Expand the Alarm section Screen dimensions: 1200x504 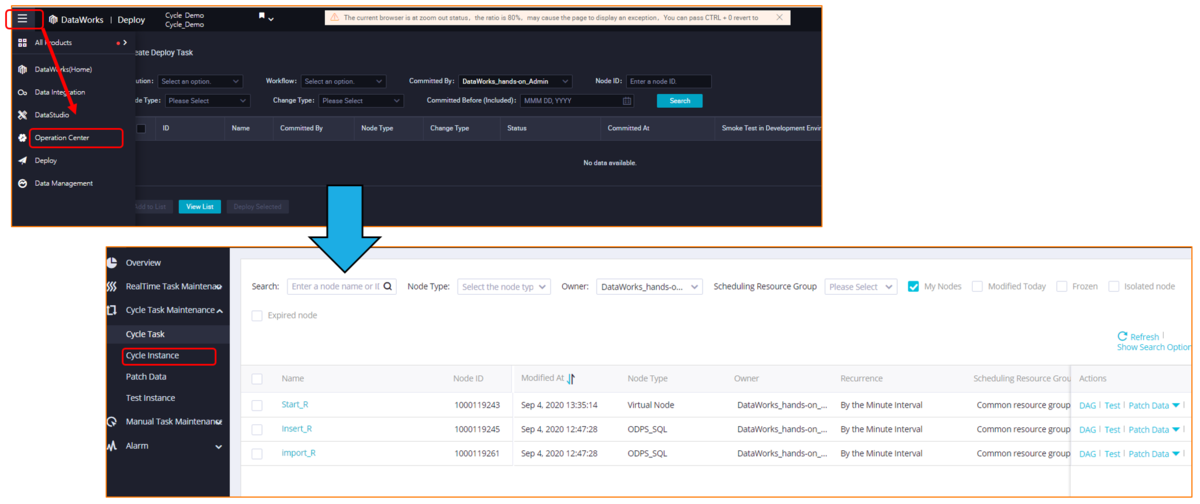(219, 446)
